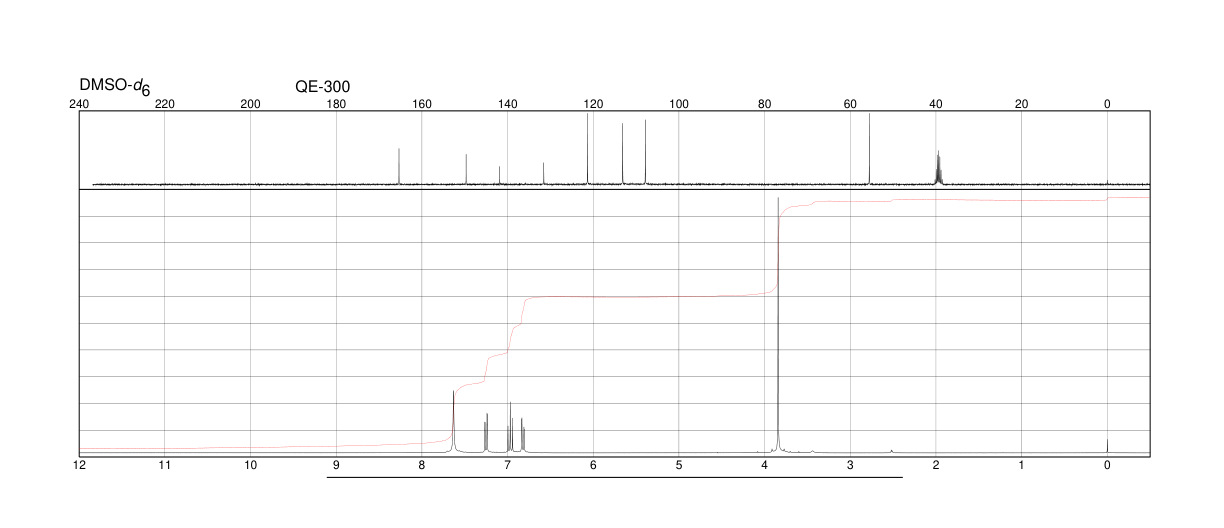The height and width of the screenshot is (528, 1224).
Task: Pick the tall proton singlet near 3.85 ppm
Action: point(778,325)
